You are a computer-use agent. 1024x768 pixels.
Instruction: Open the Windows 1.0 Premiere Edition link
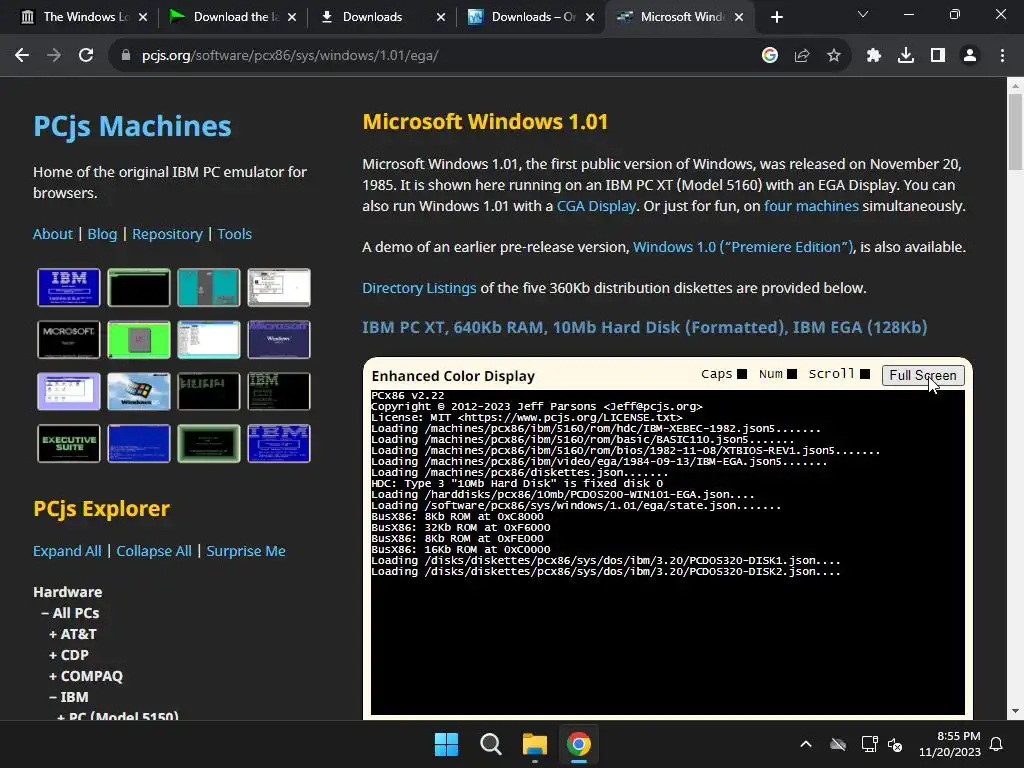pos(743,247)
